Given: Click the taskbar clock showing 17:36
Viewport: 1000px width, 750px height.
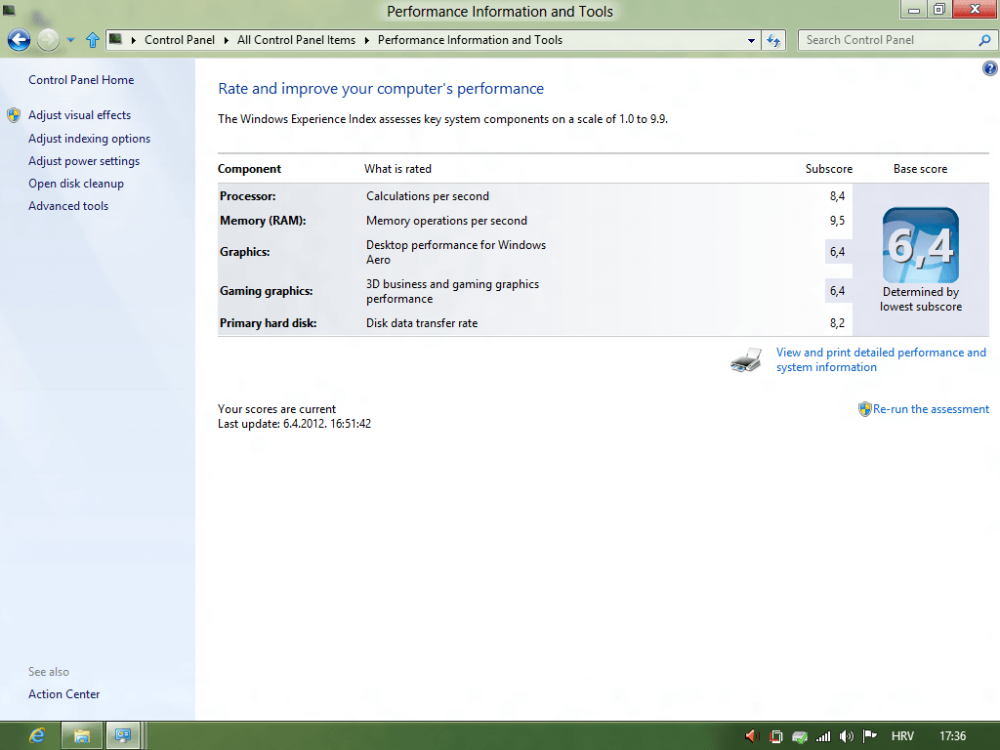Looking at the screenshot, I should [x=953, y=736].
